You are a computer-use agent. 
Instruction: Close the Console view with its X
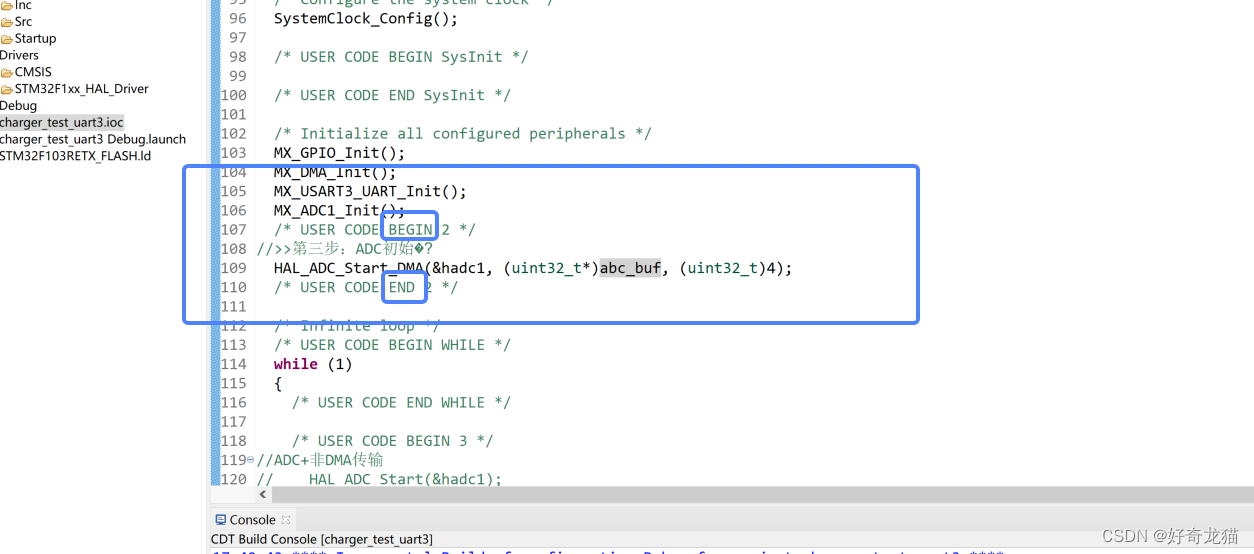tap(286, 520)
